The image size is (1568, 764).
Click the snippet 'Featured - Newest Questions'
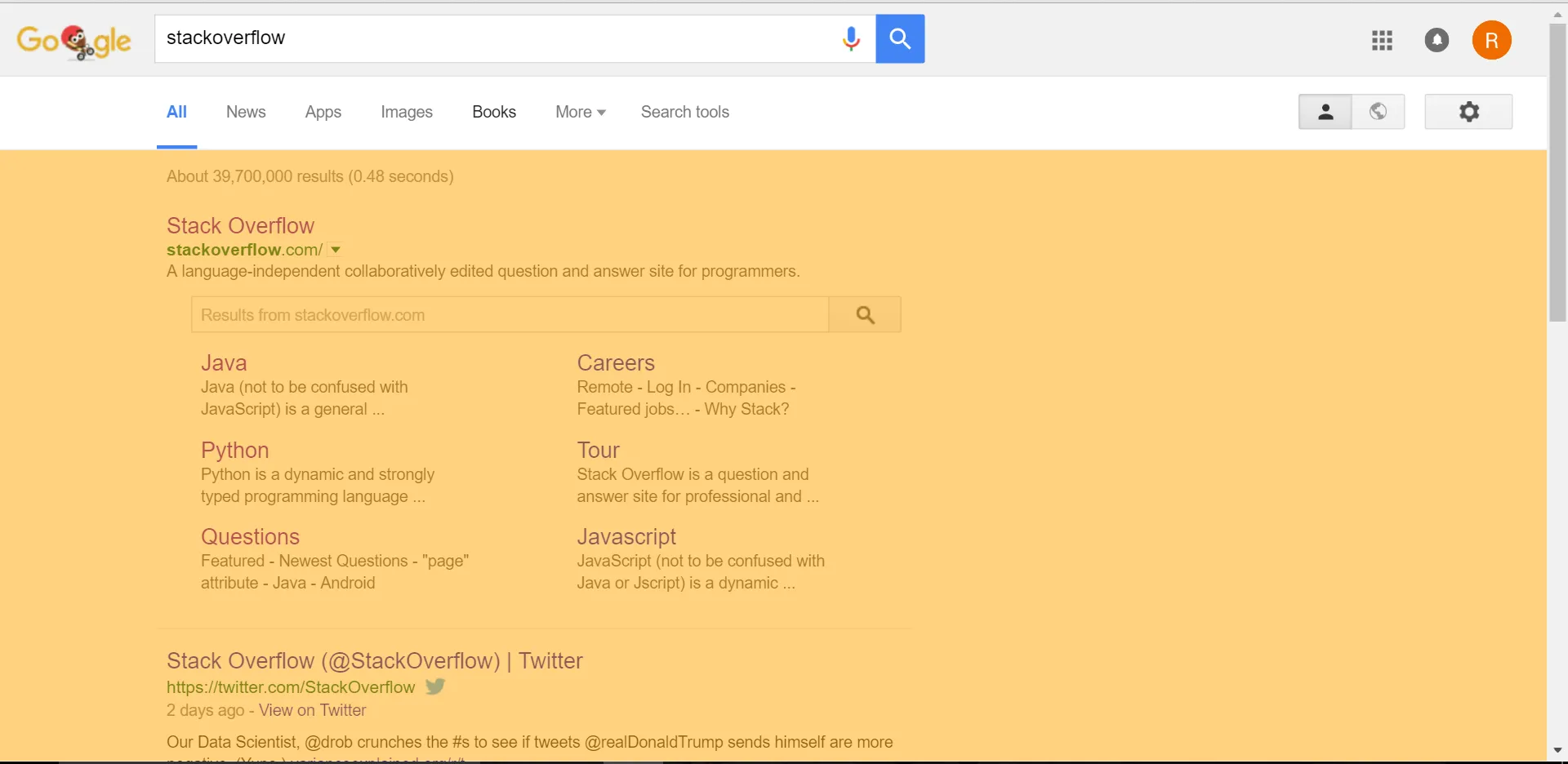[304, 561]
